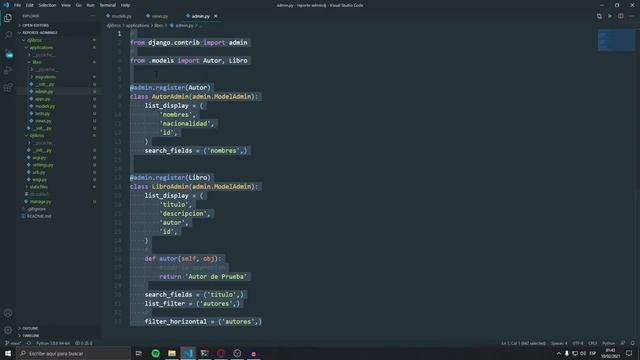Open apps.py in the explorer tree
Screen dimensions: 640x360
(x=42, y=99)
